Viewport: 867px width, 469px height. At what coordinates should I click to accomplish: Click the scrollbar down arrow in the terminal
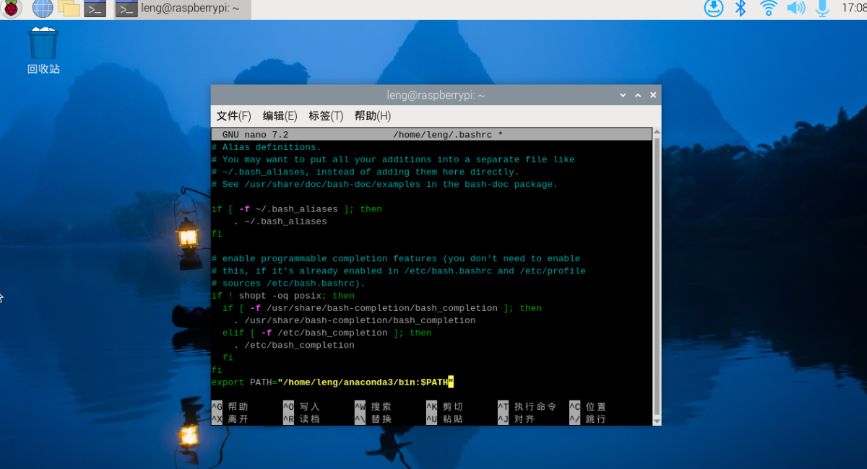(x=657, y=421)
